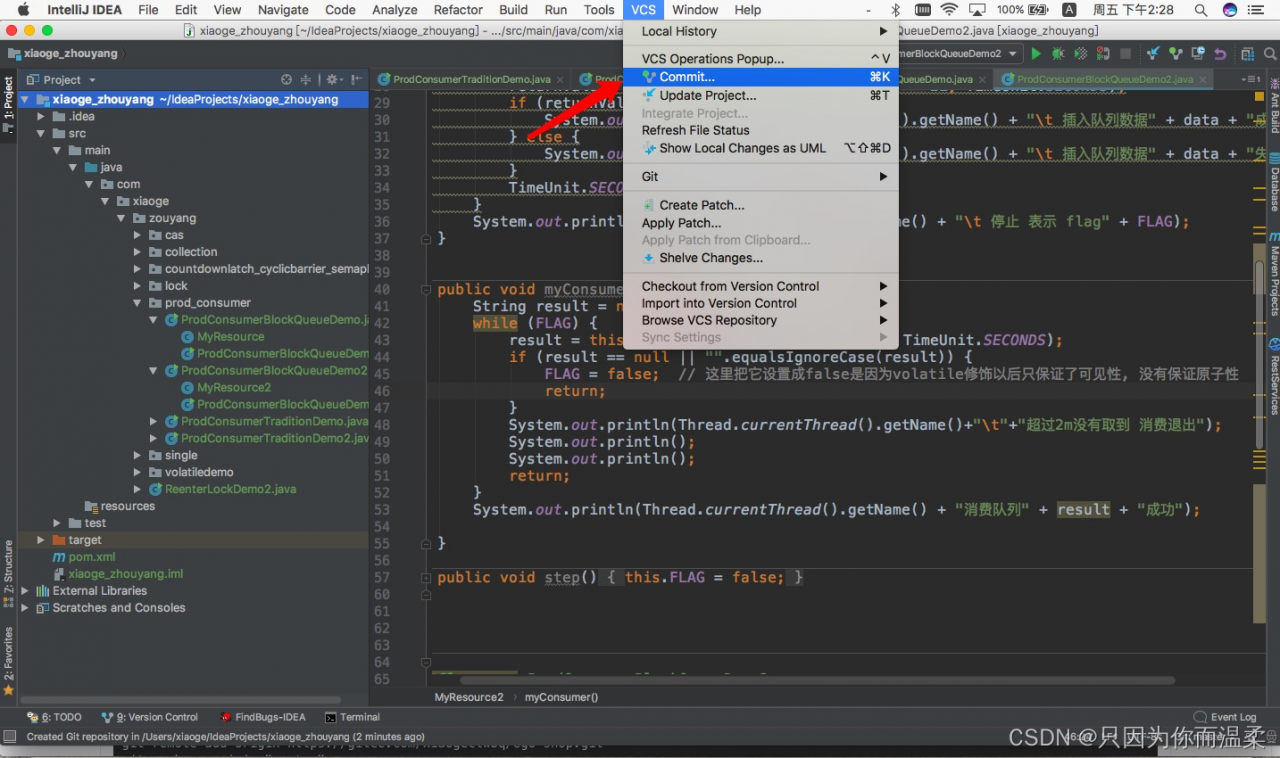The image size is (1280, 758).
Task: Open the hidden editor tabs list dropdown
Action: coord(1249,79)
